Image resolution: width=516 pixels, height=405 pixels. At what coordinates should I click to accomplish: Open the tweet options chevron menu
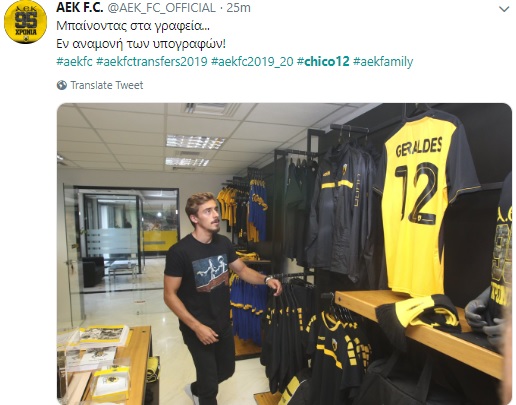tap(504, 9)
